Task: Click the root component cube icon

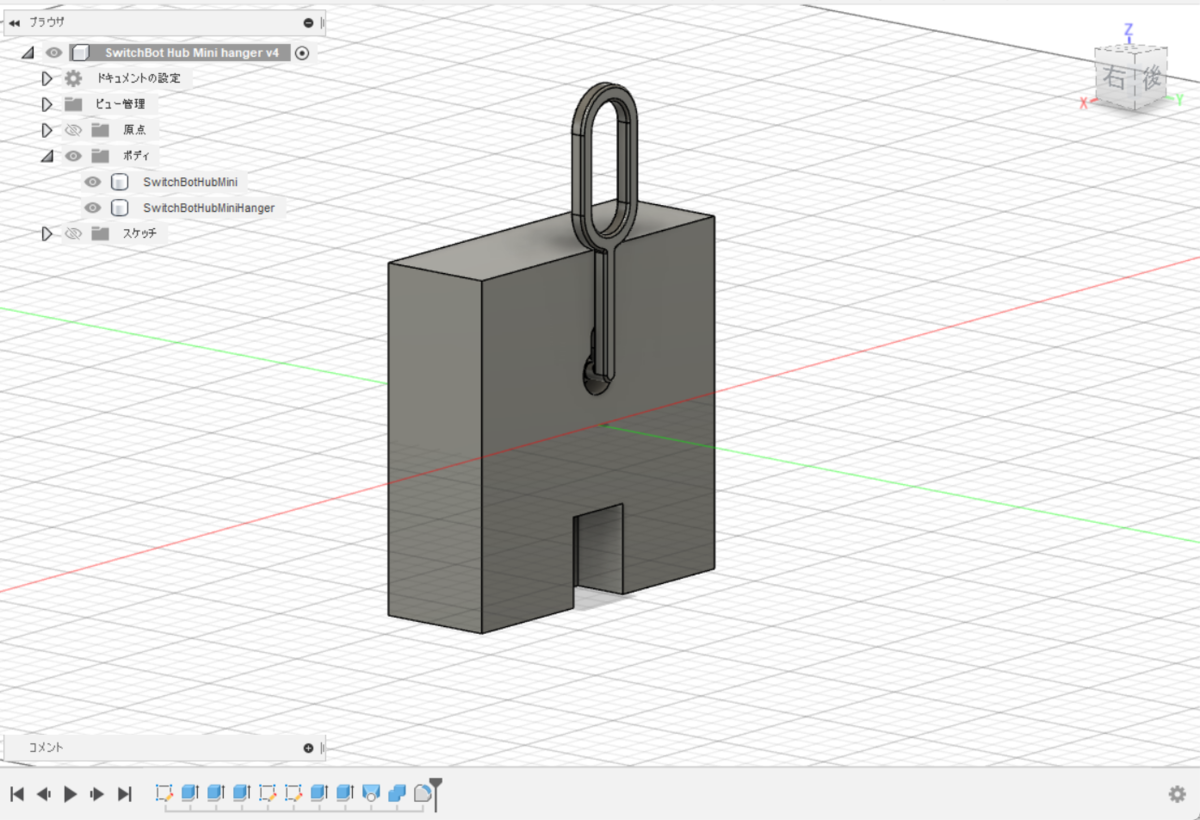Action: click(x=81, y=52)
